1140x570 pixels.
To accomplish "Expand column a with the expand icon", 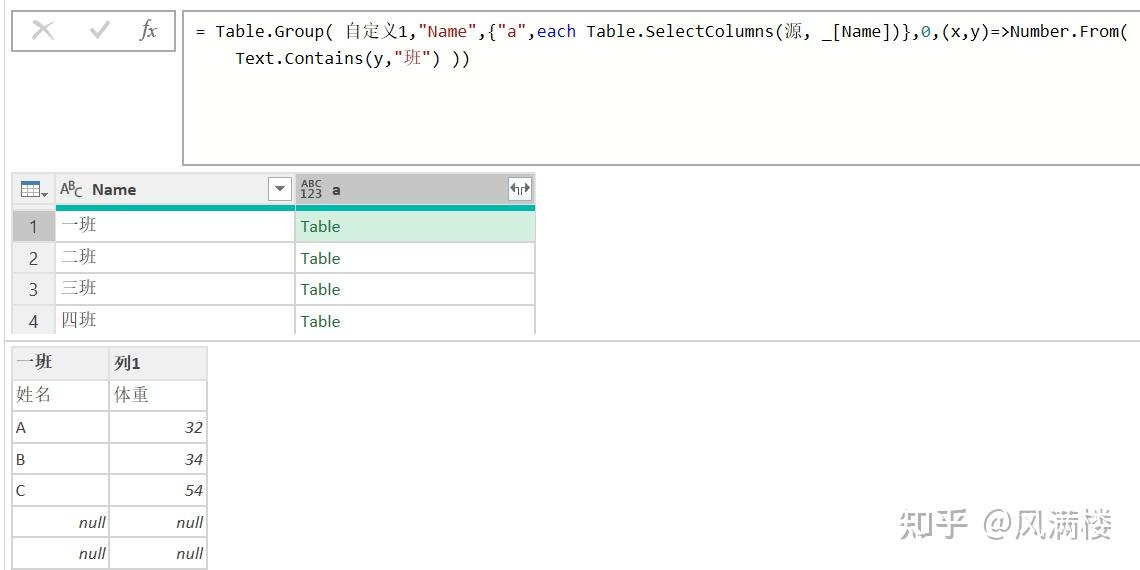I will pyautogui.click(x=519, y=189).
